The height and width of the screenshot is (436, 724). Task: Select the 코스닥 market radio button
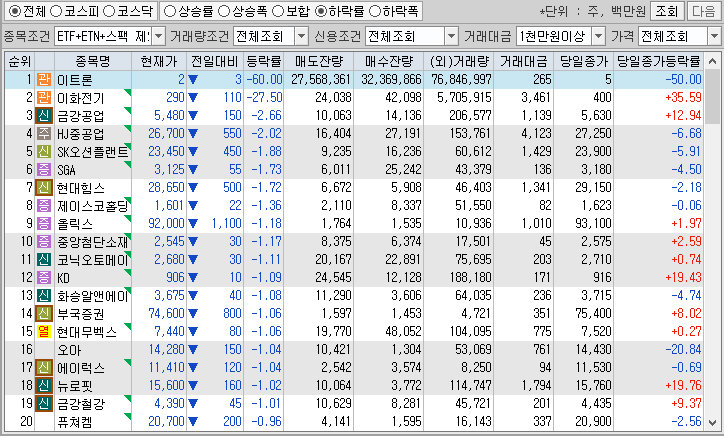109,11
